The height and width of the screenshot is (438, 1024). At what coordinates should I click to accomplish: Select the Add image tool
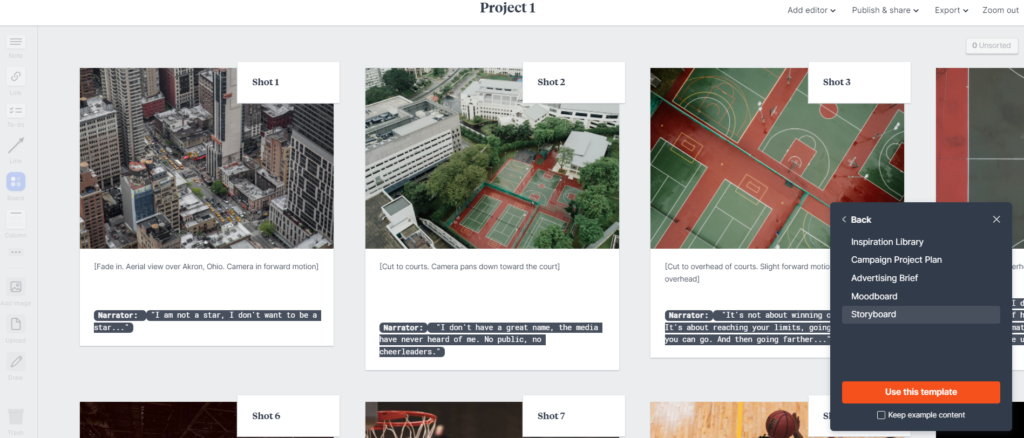click(x=16, y=288)
